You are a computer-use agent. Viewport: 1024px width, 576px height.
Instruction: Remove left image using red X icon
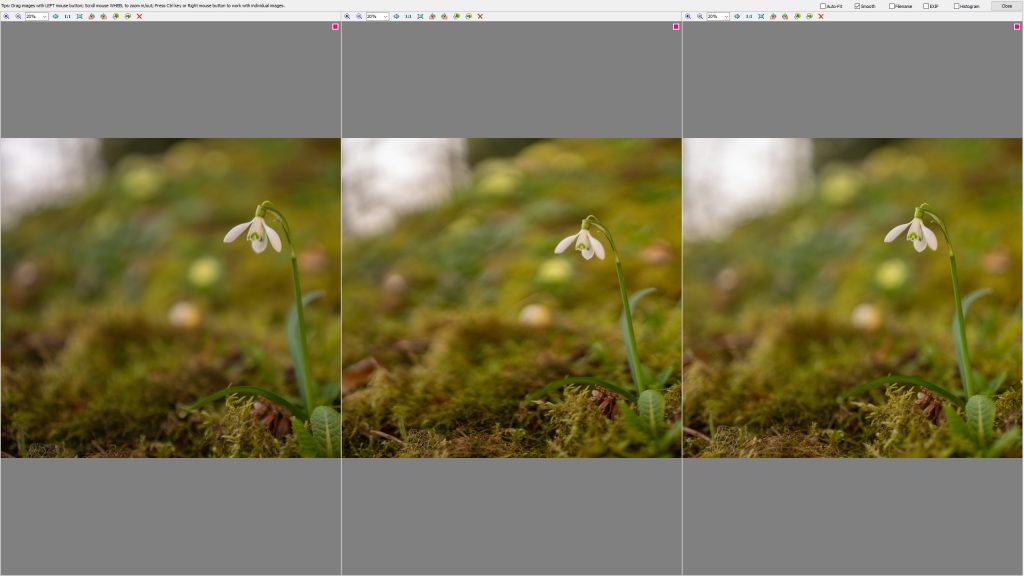pyautogui.click(x=139, y=16)
